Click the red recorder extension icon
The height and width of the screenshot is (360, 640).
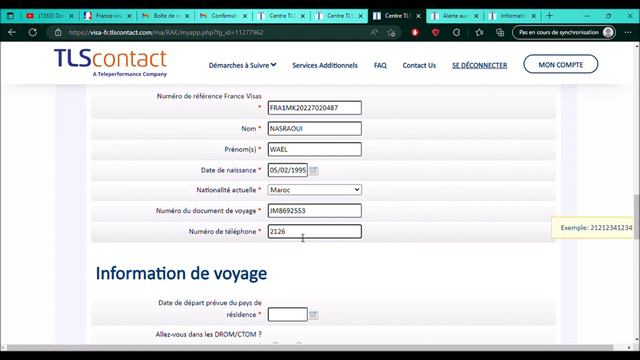click(415, 32)
